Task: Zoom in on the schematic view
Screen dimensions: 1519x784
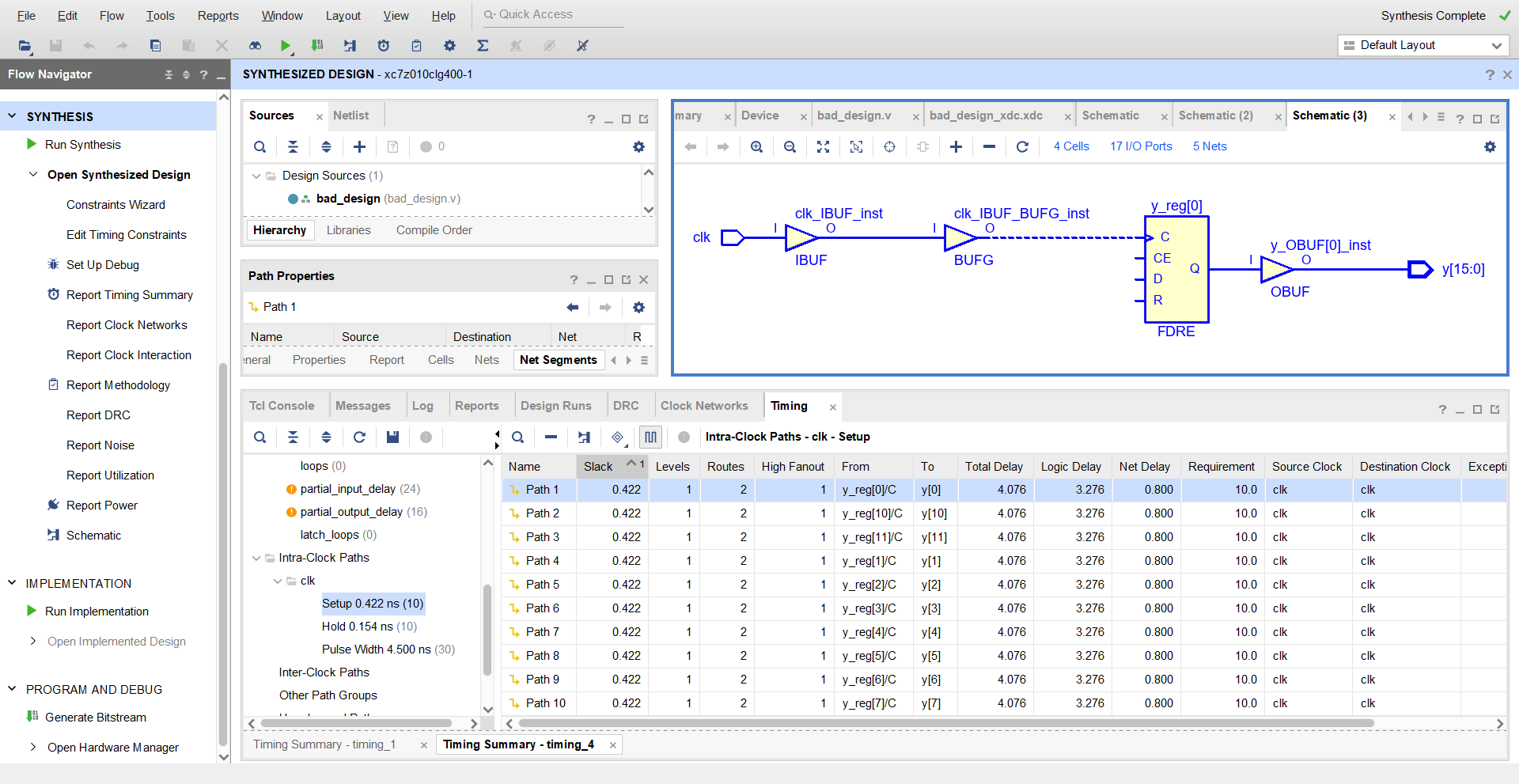Action: [756, 146]
